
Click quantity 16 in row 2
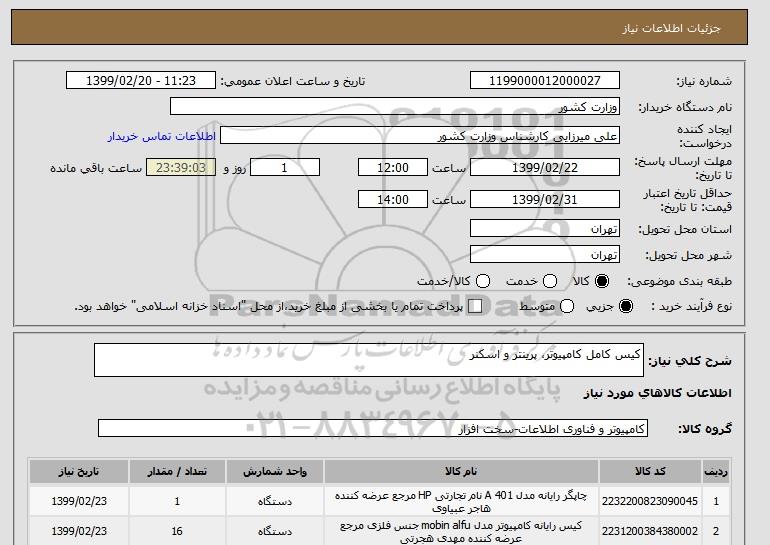tap(177, 531)
